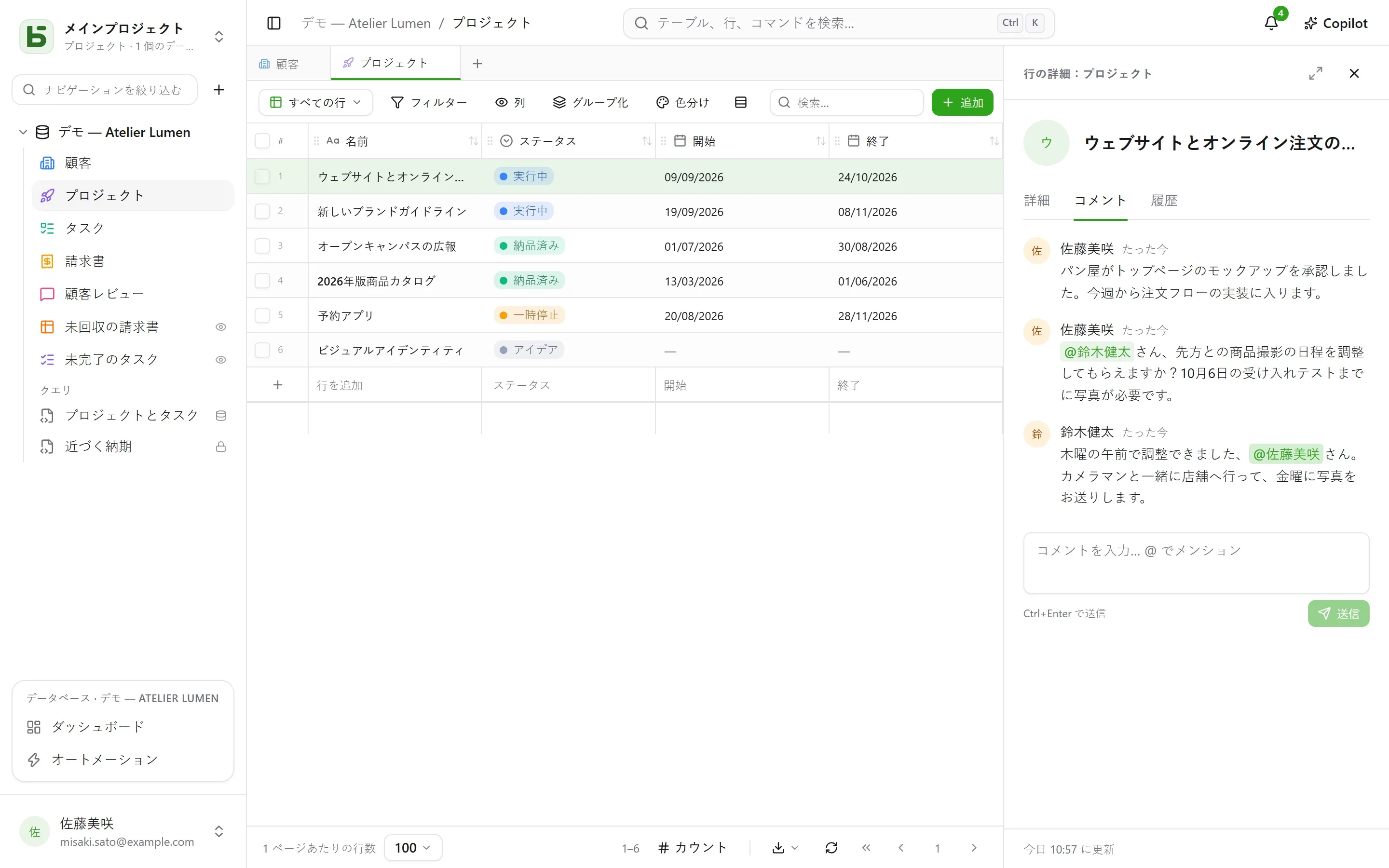The image size is (1389, 868).
Task: Click the green 追加 button
Action: 963,102
